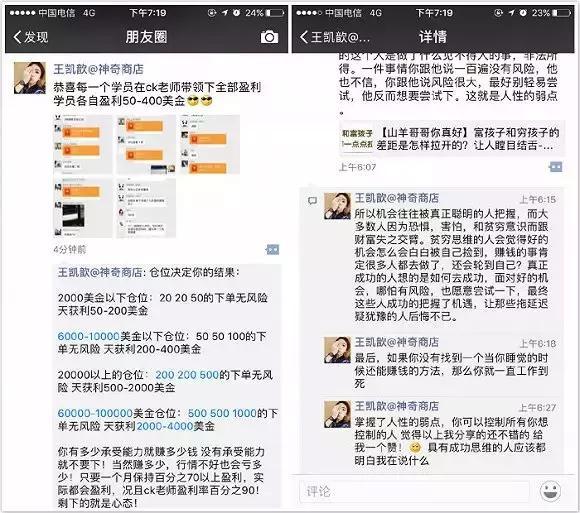Screen dimensions: 580x513
Task: Tap the 60000-100000 highlighted number
Action: [95, 413]
